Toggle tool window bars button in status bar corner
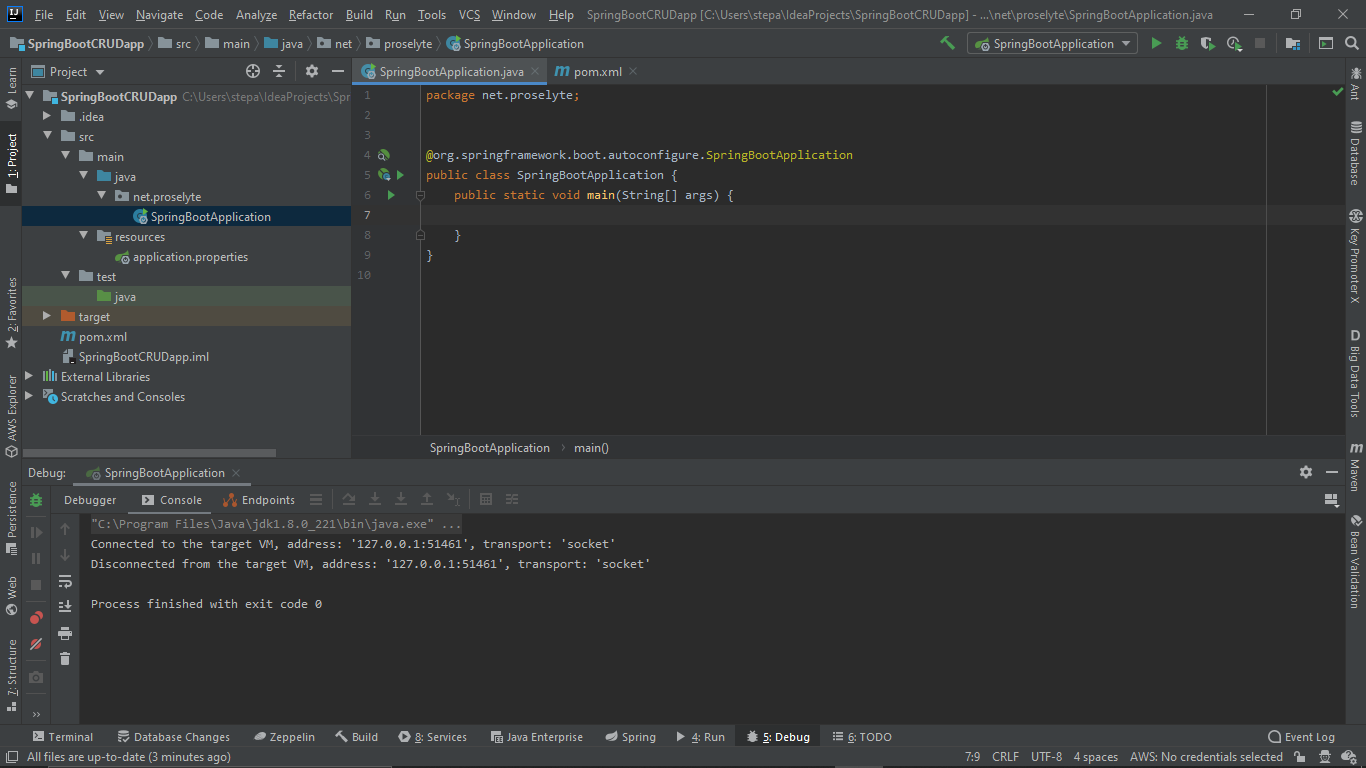This screenshot has width=1366, height=768. (12, 757)
